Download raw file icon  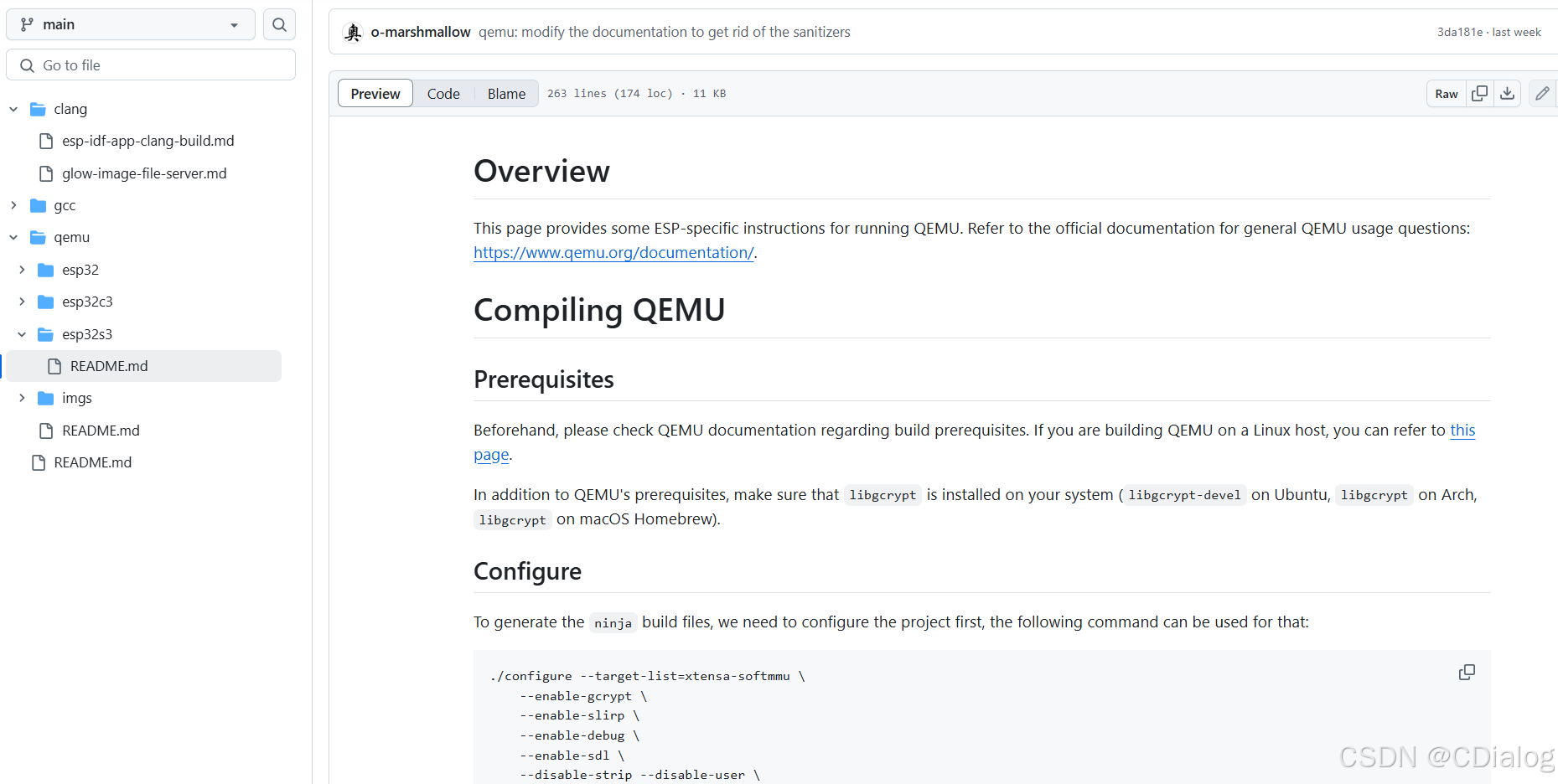pos(1507,94)
